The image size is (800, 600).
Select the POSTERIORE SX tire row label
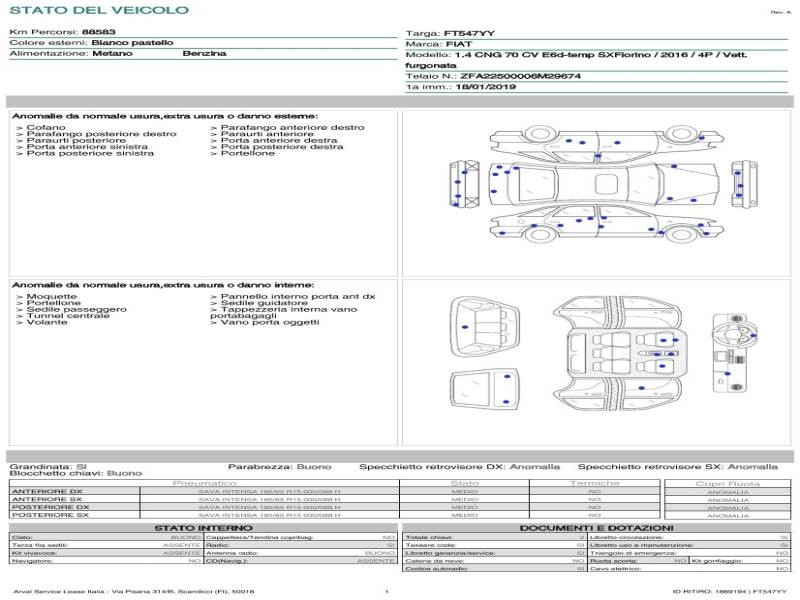(x=50, y=515)
